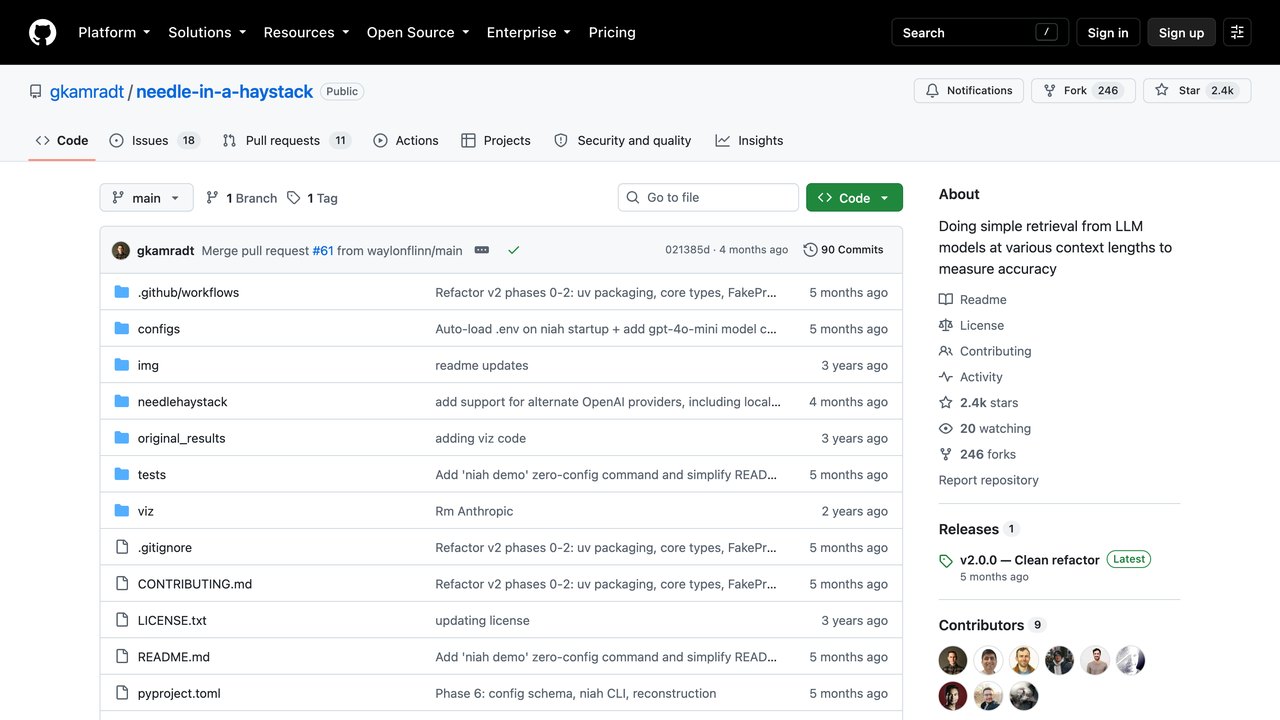Open the v2.0.0 Clean refactor release
1280x720 pixels.
(x=1030, y=560)
